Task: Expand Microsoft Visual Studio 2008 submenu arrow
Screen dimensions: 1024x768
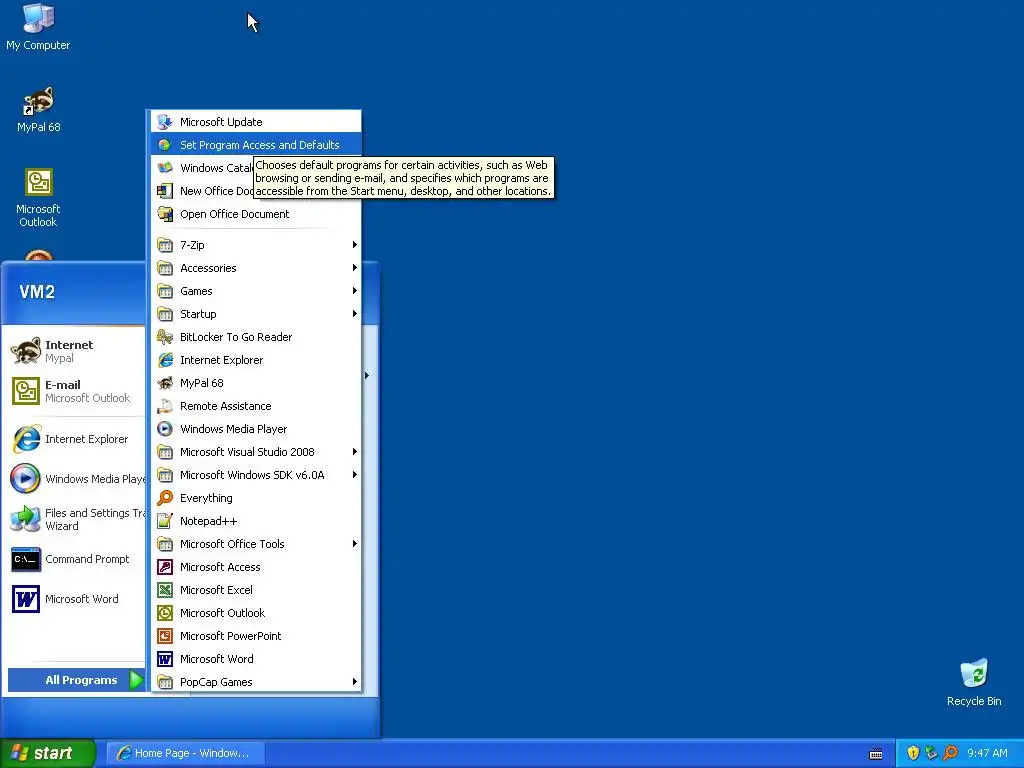Action: coord(355,452)
